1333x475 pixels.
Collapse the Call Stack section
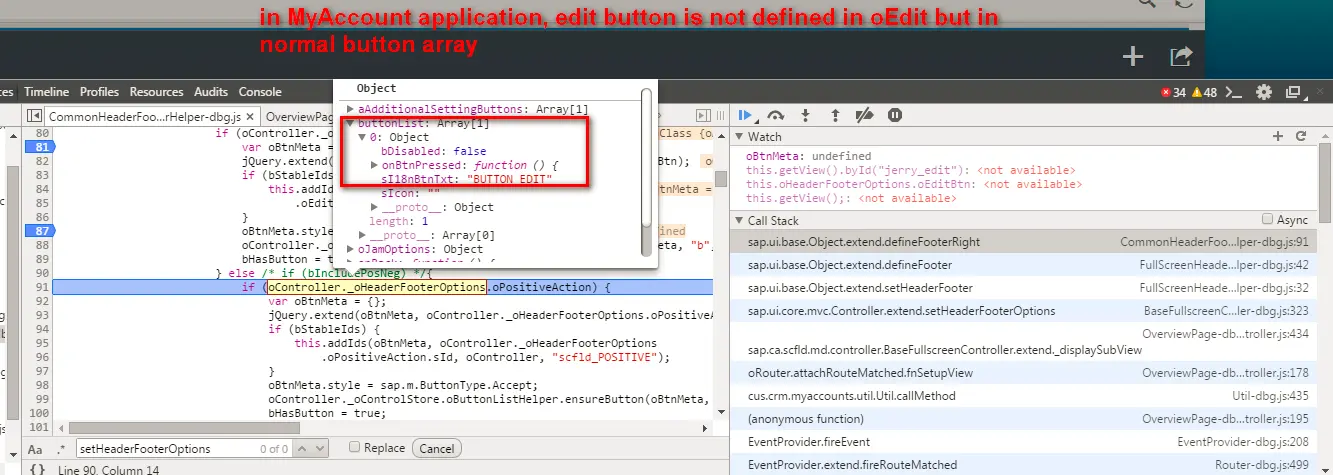(739, 220)
